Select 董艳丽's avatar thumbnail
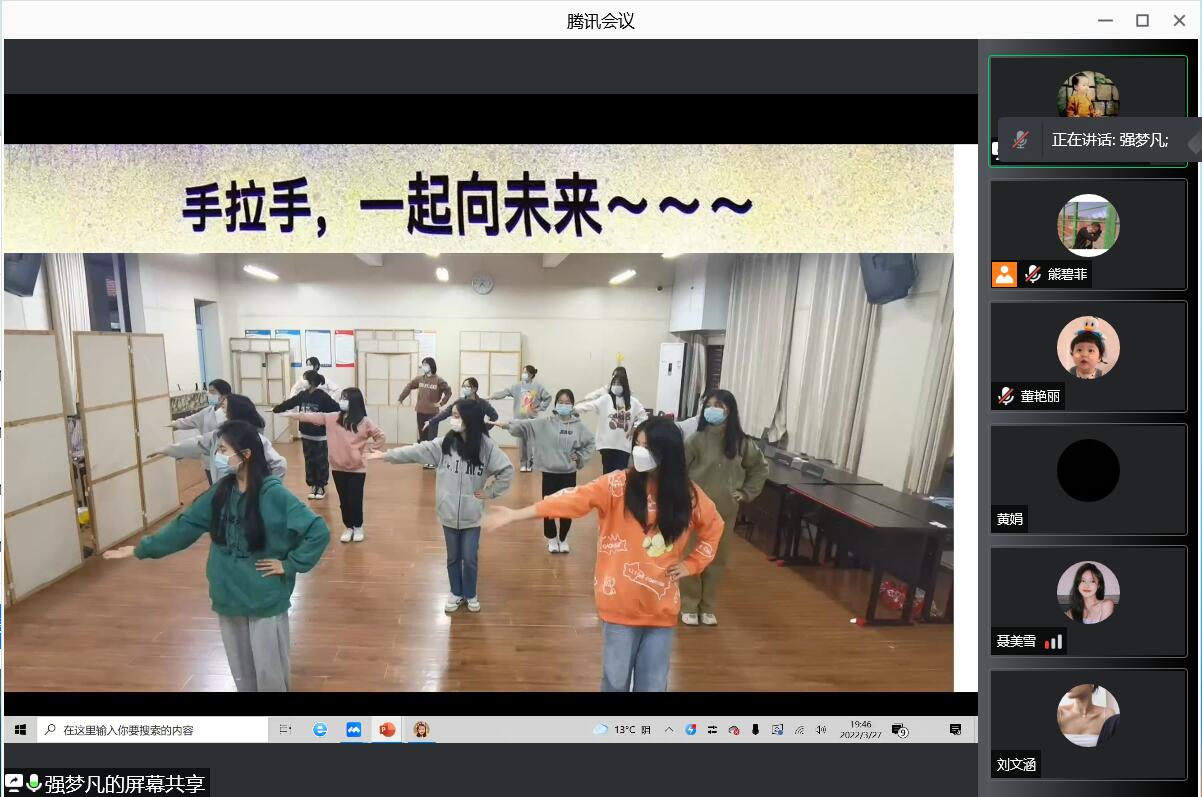Image resolution: width=1202 pixels, height=797 pixels. pos(1088,347)
